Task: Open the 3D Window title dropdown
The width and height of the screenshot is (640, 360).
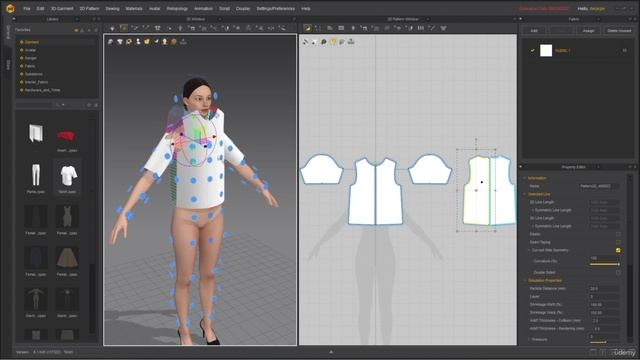Action: pyautogui.click(x=220, y=19)
